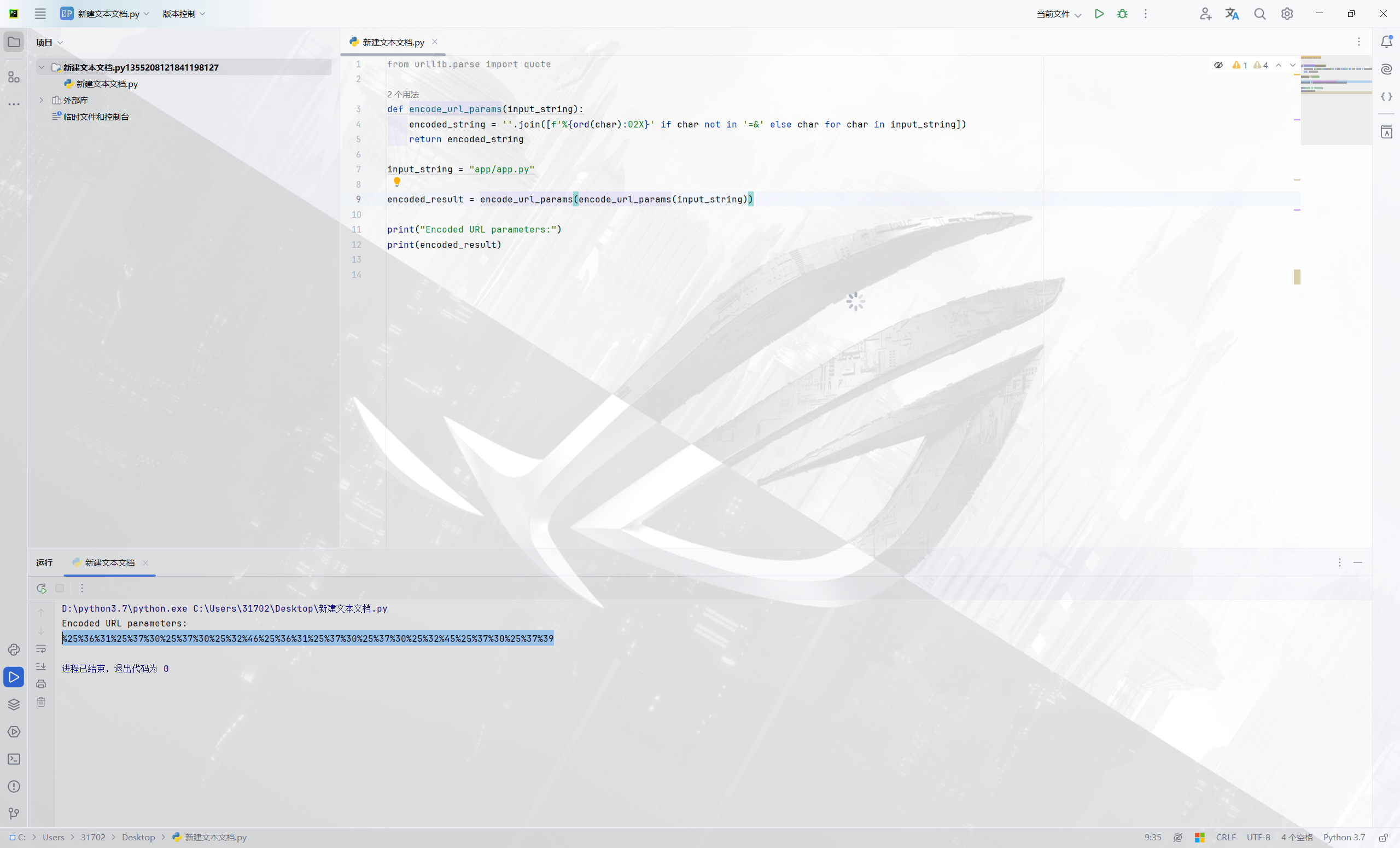The image size is (1400, 848).
Task: Toggle the Run tool window button
Action: point(14,677)
